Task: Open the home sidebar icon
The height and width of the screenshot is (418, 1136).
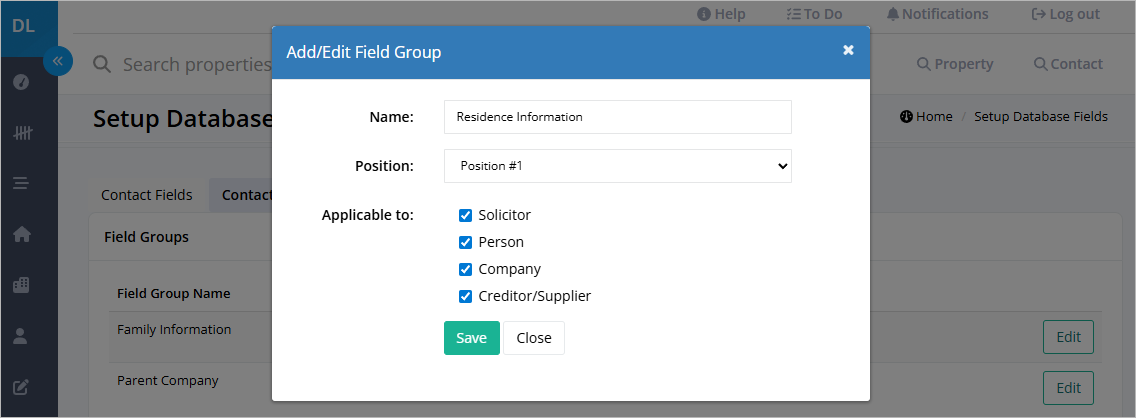Action: click(x=22, y=234)
